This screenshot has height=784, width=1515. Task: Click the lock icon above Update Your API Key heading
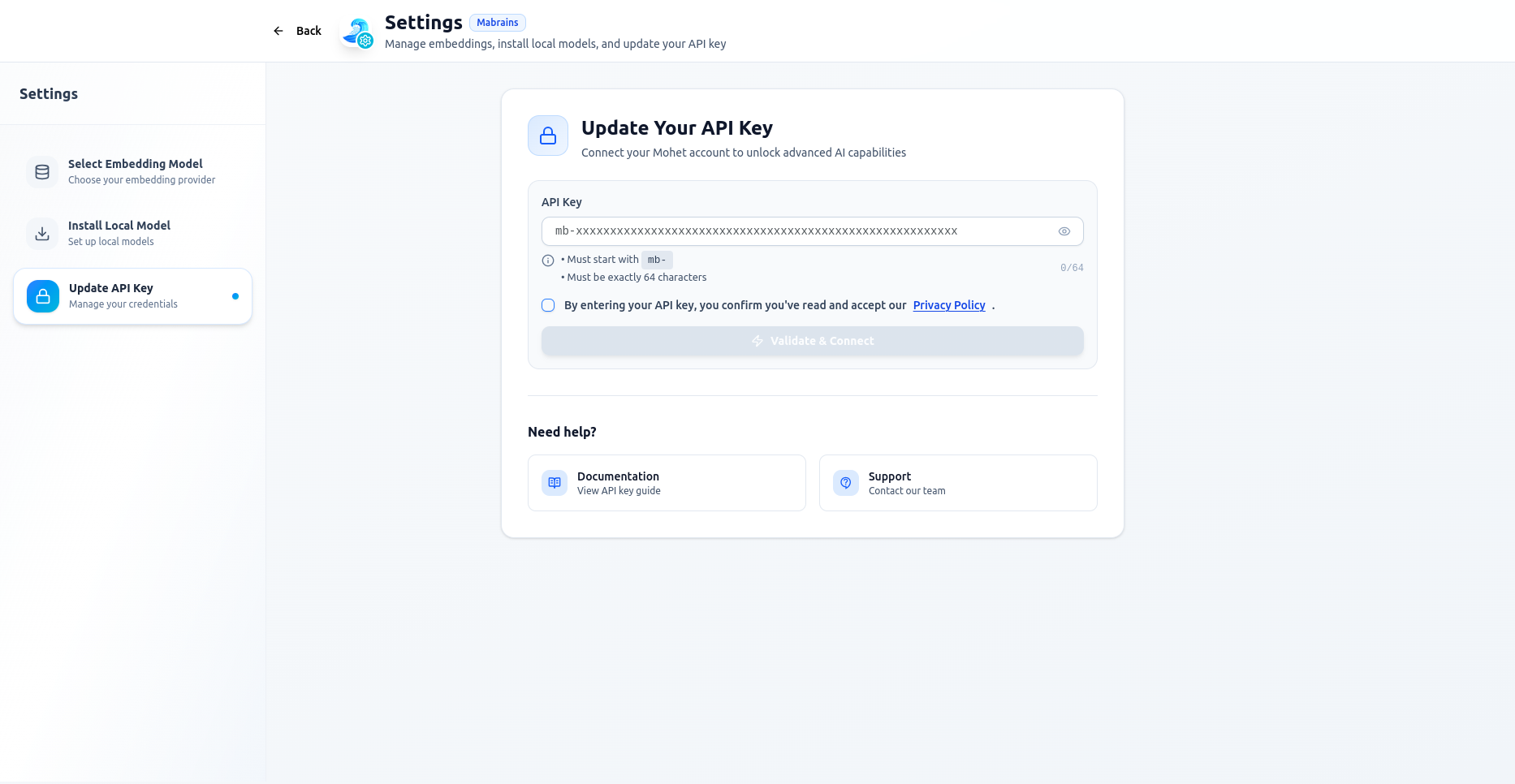tap(547, 136)
